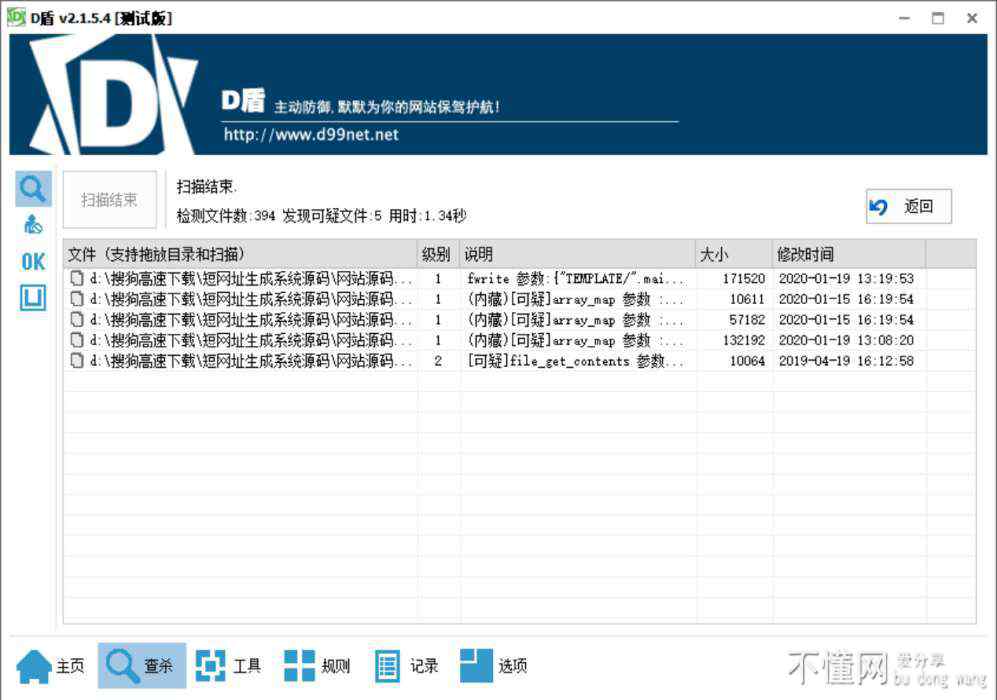
Task: Click file icon of file_get_contents row
Action: click(77, 360)
